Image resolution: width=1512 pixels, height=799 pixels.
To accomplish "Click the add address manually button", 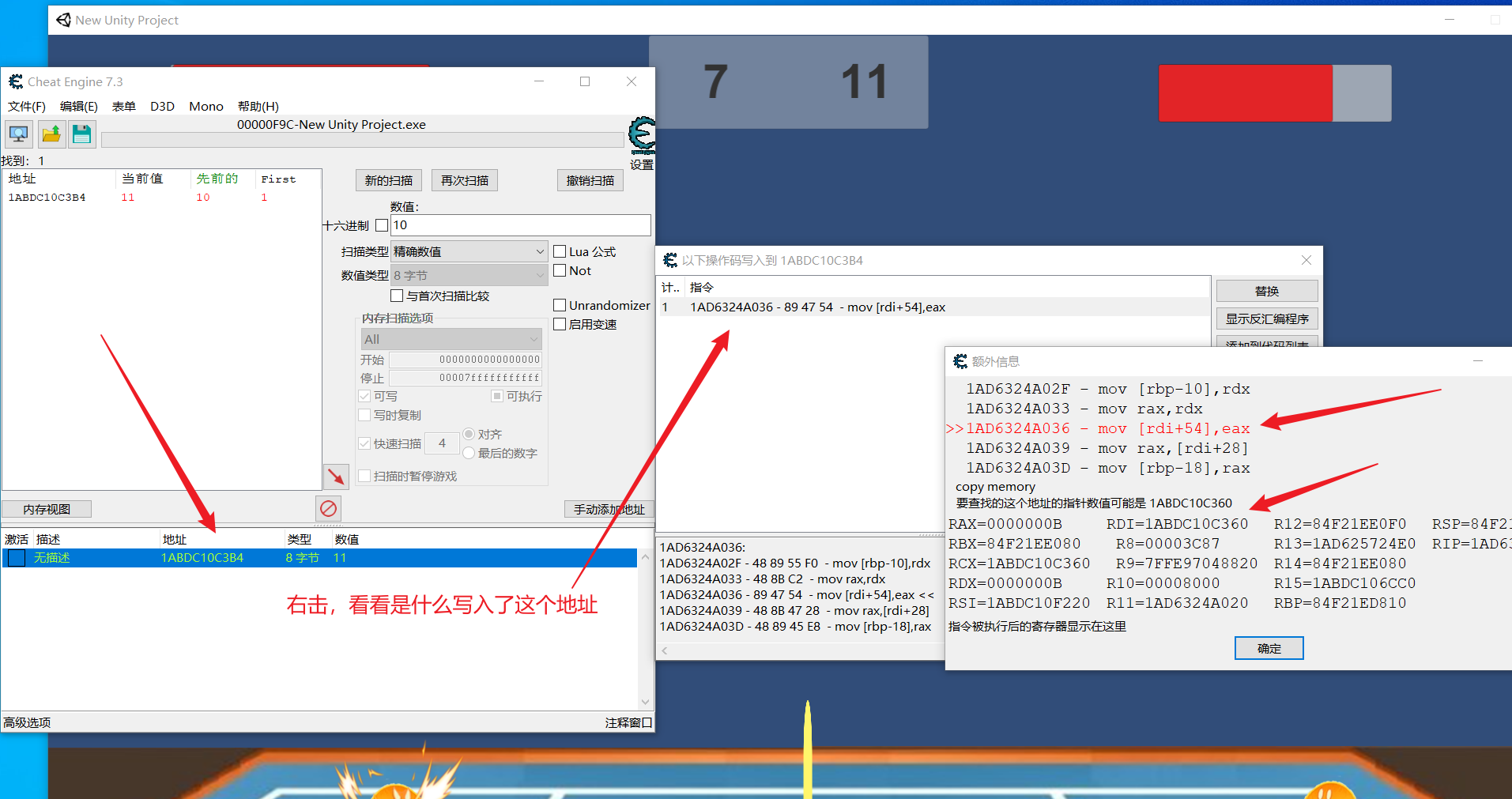I will point(609,509).
